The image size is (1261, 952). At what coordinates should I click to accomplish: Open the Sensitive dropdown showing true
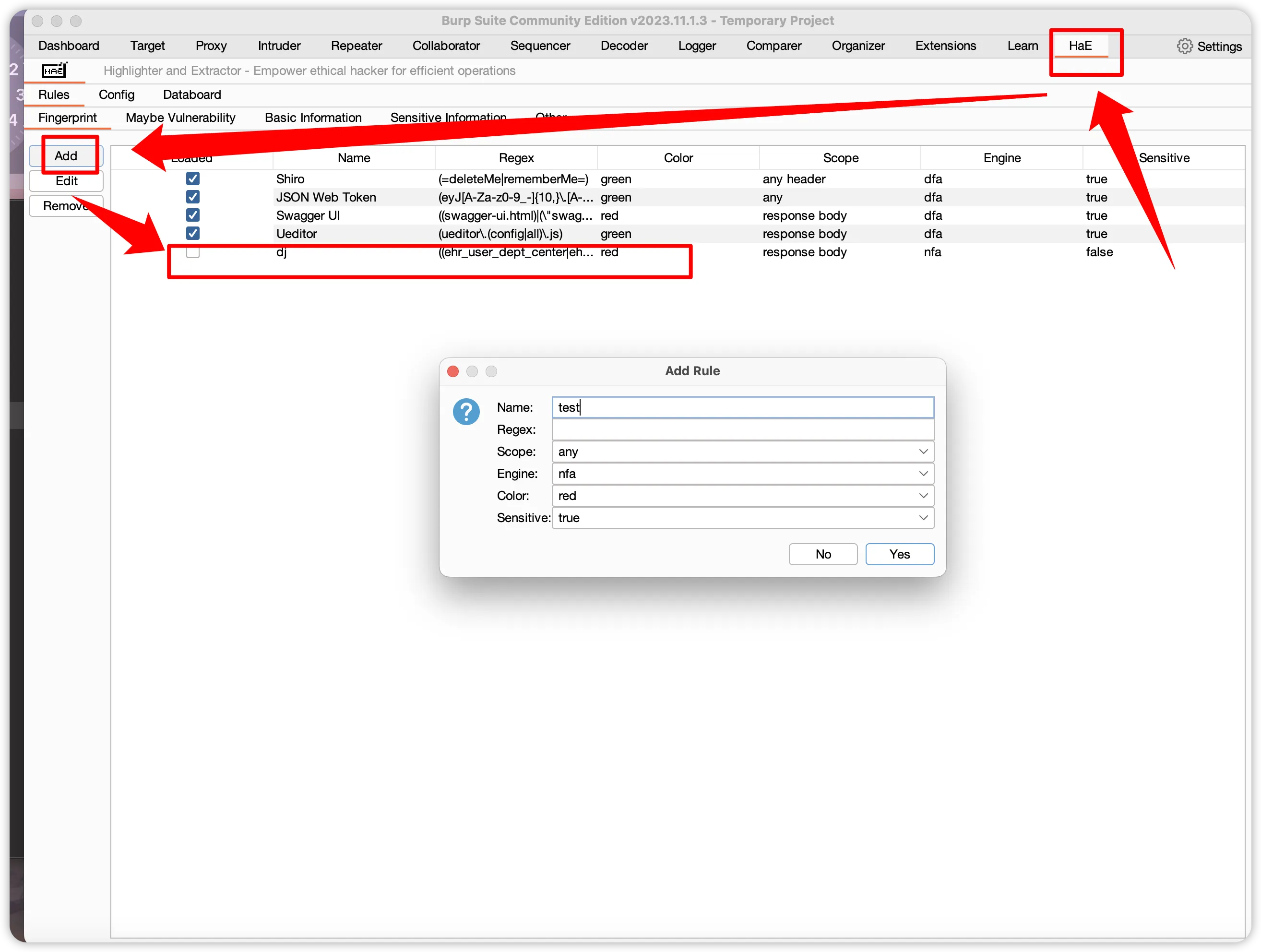click(x=743, y=518)
